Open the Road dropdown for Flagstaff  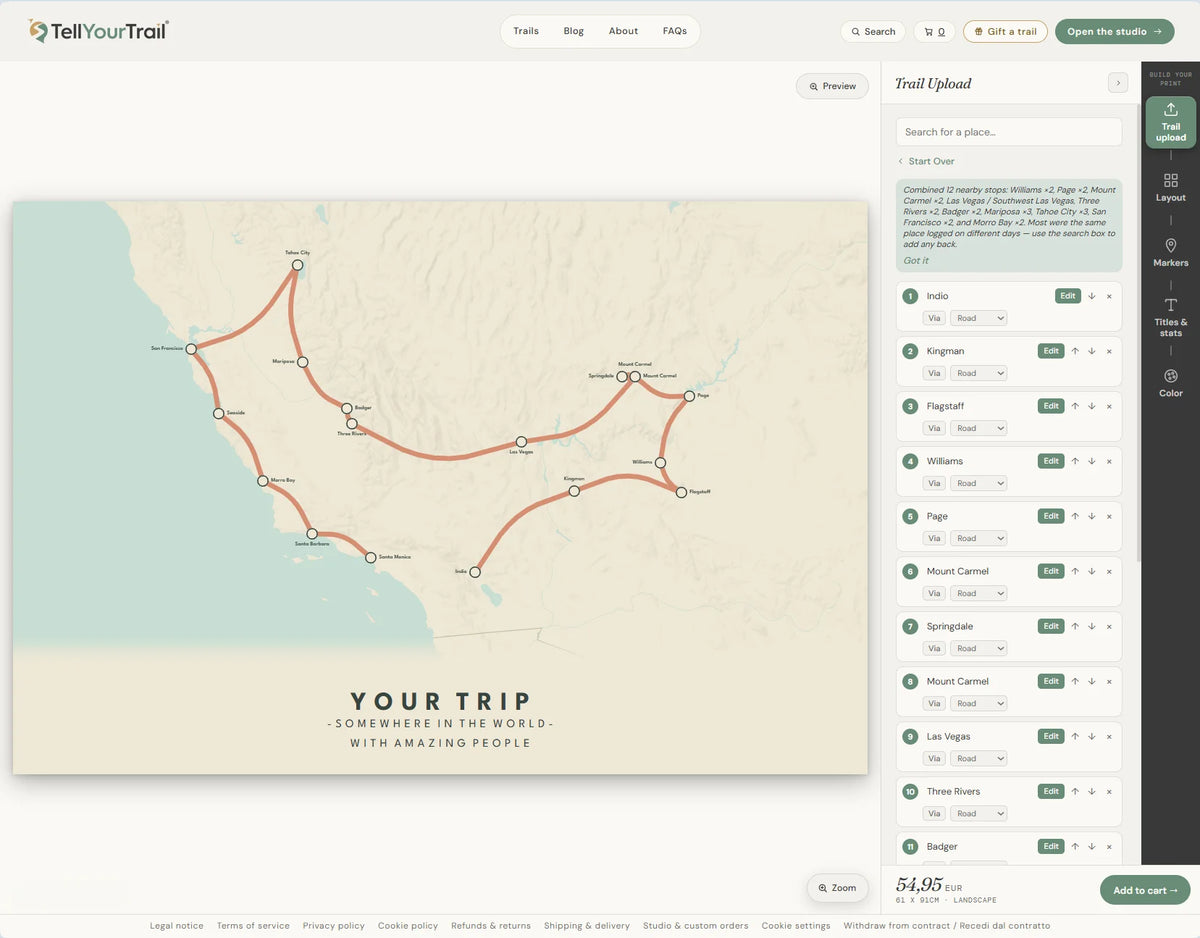(979, 428)
